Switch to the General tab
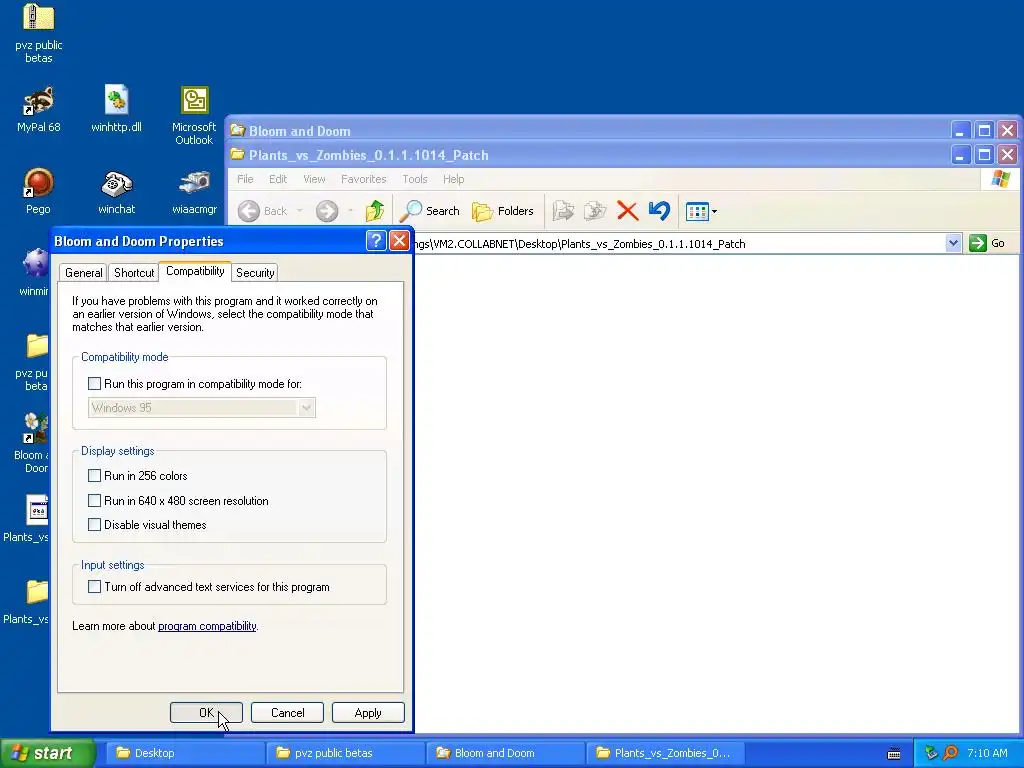Image resolution: width=1024 pixels, height=768 pixels. click(84, 272)
